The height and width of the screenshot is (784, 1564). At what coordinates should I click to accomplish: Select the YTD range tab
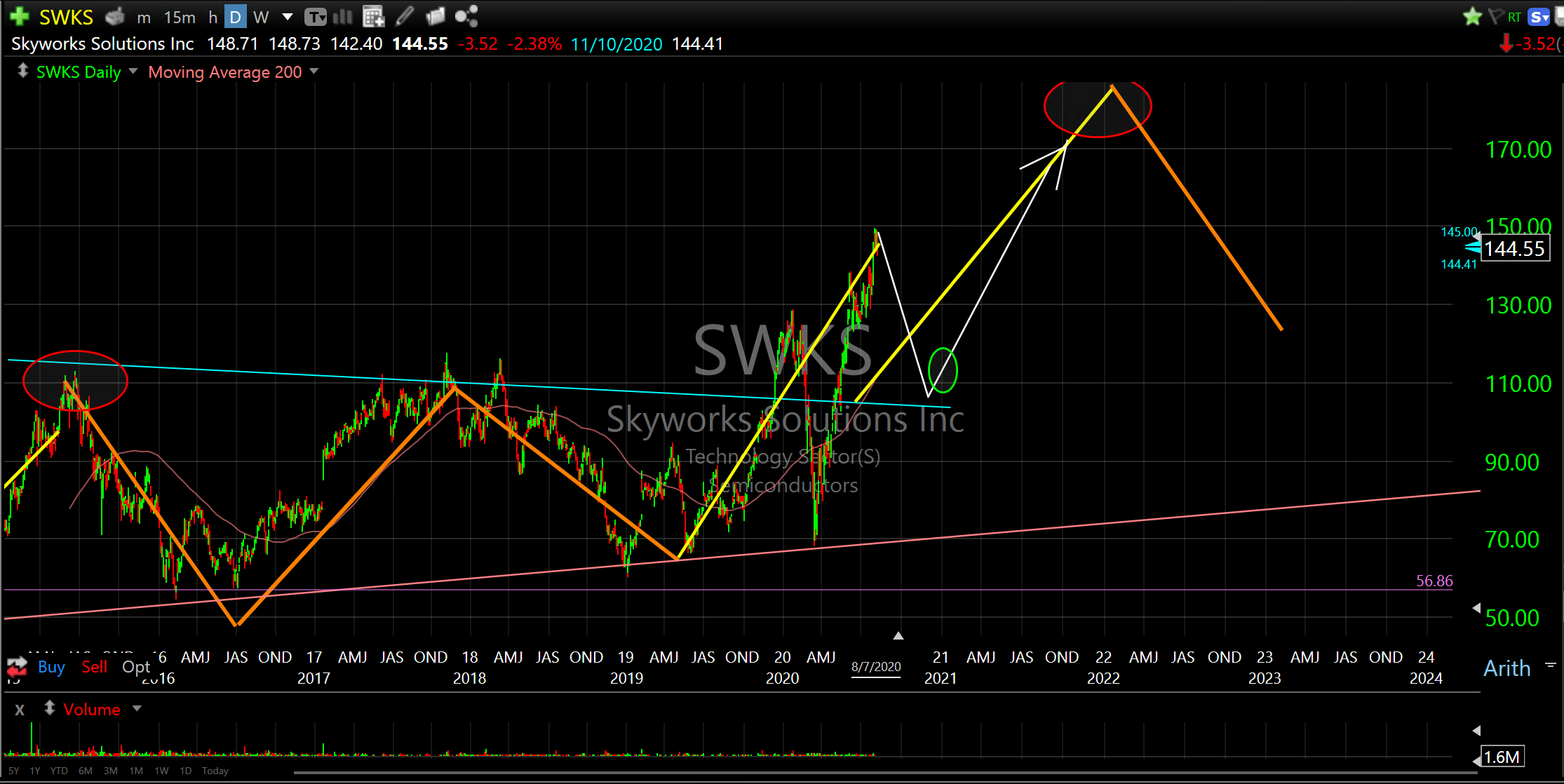click(x=59, y=771)
